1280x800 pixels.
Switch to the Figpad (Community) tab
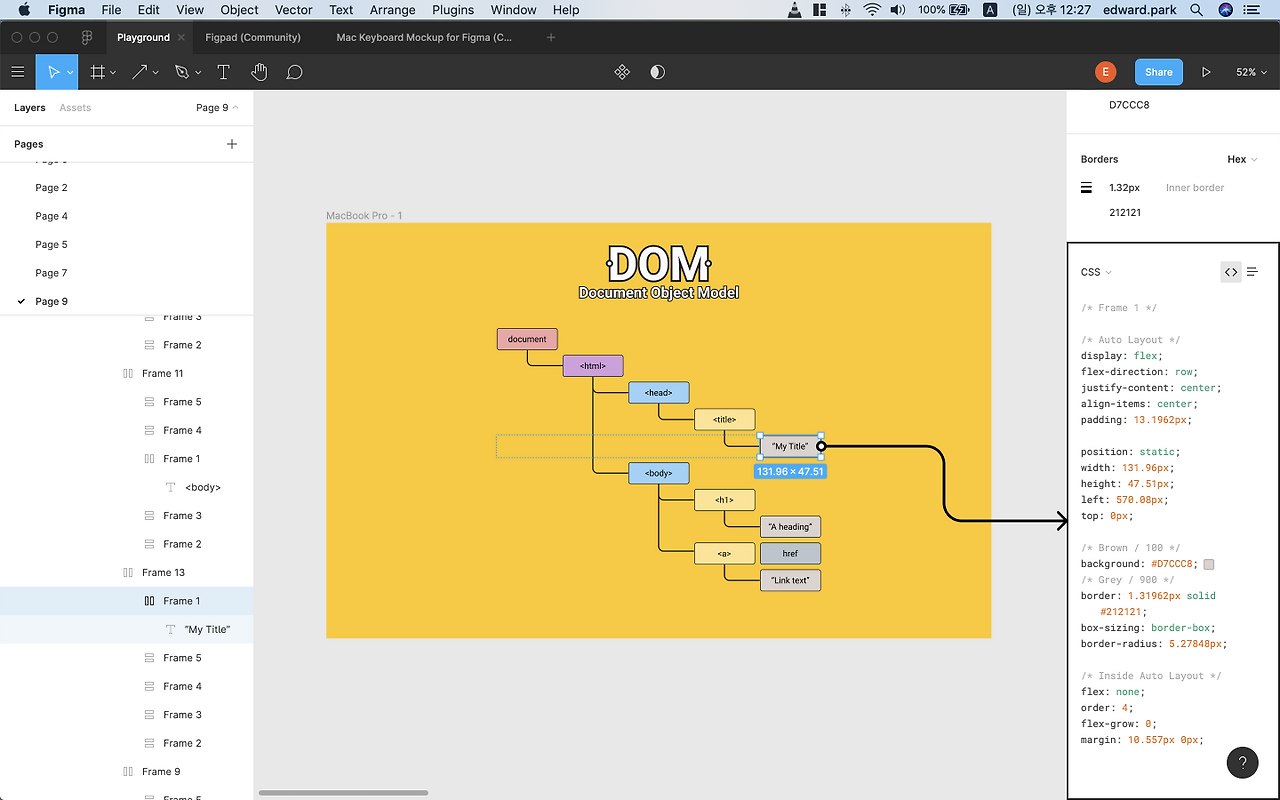[253, 37]
